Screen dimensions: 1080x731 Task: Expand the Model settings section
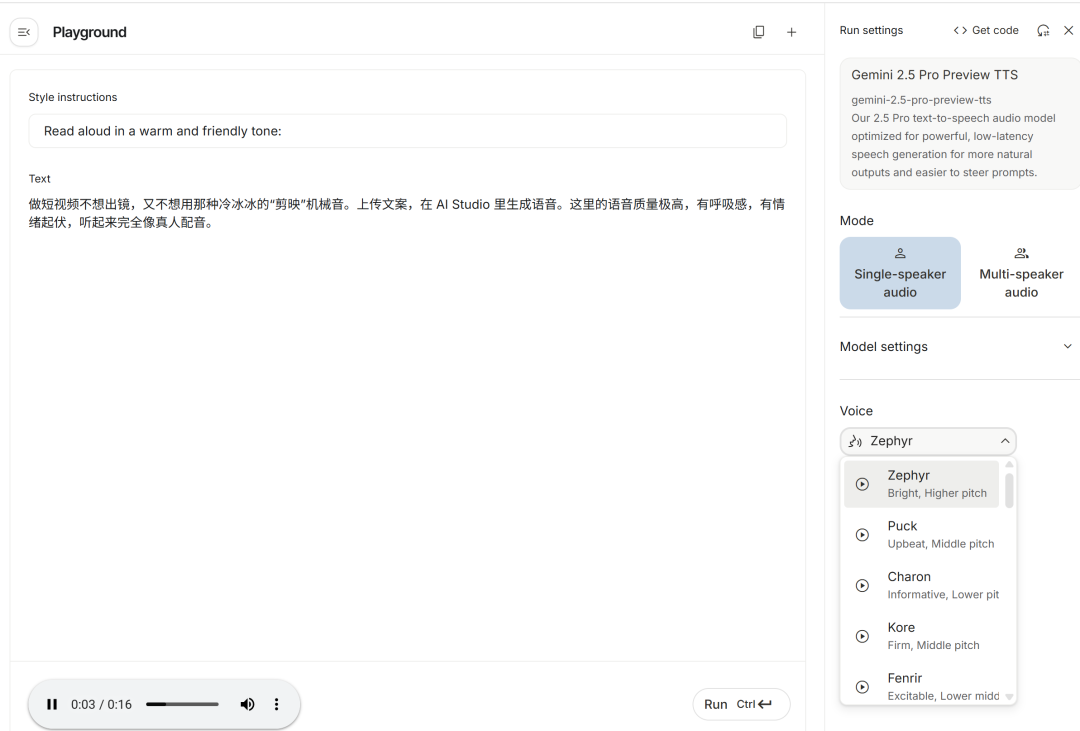click(x=959, y=347)
